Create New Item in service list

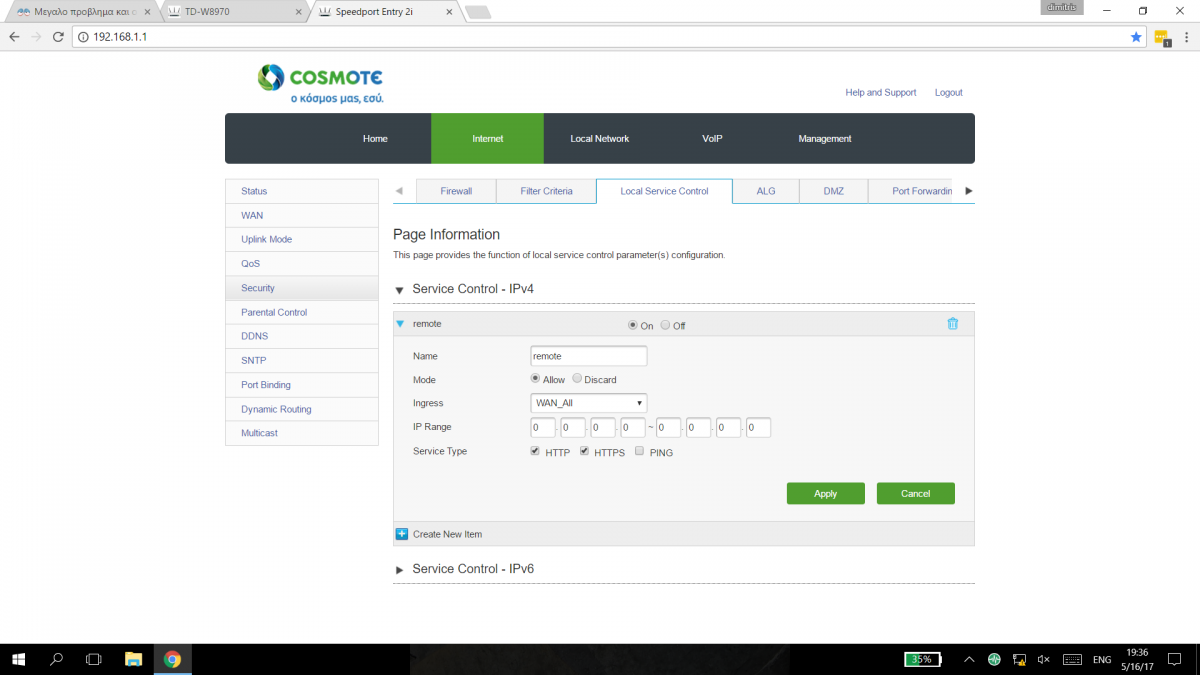(447, 534)
